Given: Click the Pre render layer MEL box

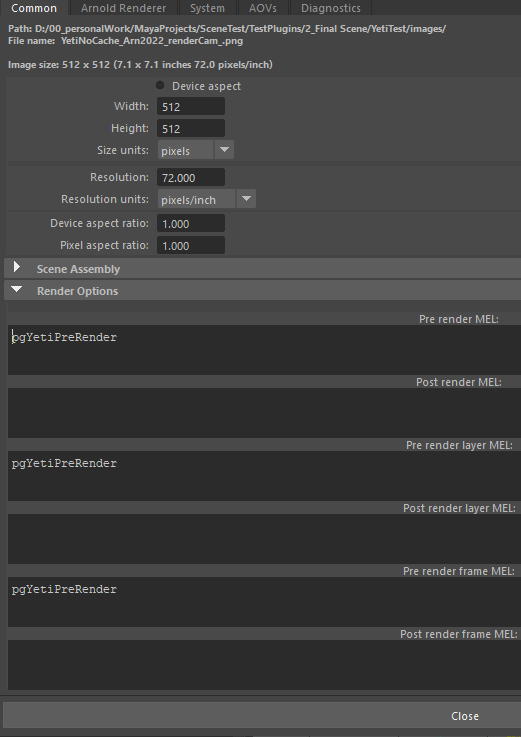Looking at the screenshot, I should [x=264, y=476].
